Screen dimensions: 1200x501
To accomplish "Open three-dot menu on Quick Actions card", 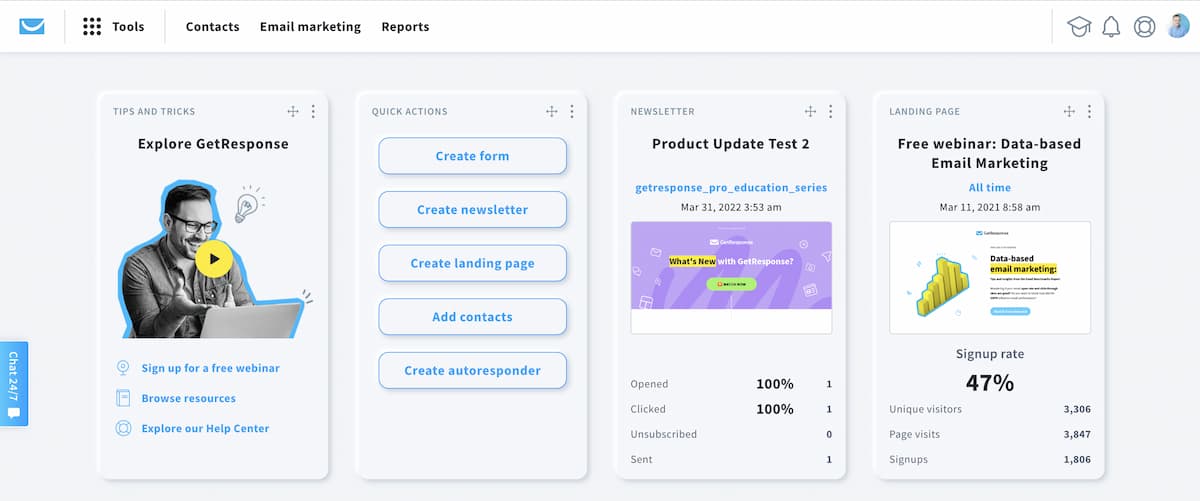I will click(572, 112).
